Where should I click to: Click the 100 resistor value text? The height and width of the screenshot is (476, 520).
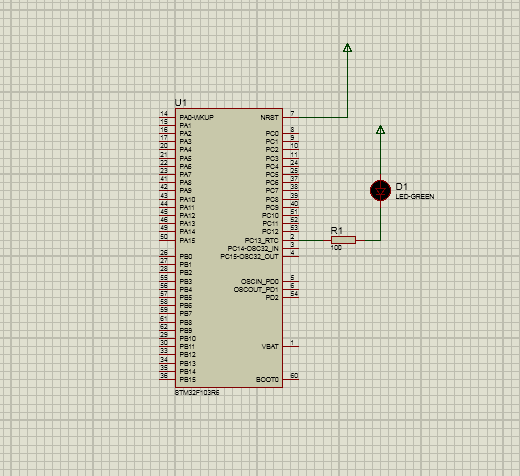click(x=336, y=248)
